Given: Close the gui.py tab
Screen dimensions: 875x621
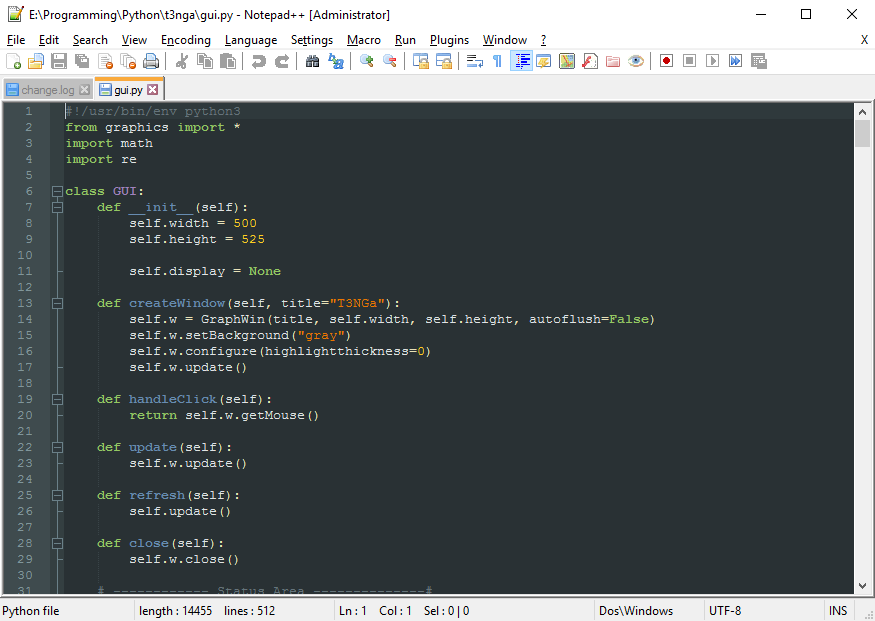Looking at the screenshot, I should 153,90.
